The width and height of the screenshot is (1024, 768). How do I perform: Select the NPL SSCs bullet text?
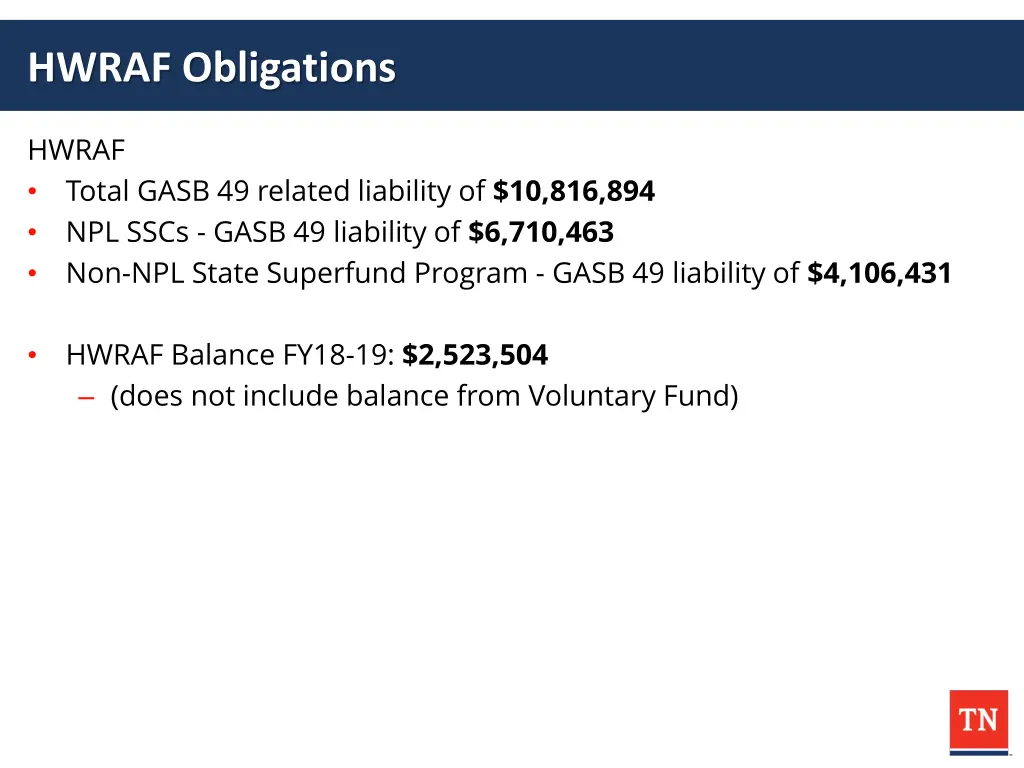pyautogui.click(x=340, y=232)
